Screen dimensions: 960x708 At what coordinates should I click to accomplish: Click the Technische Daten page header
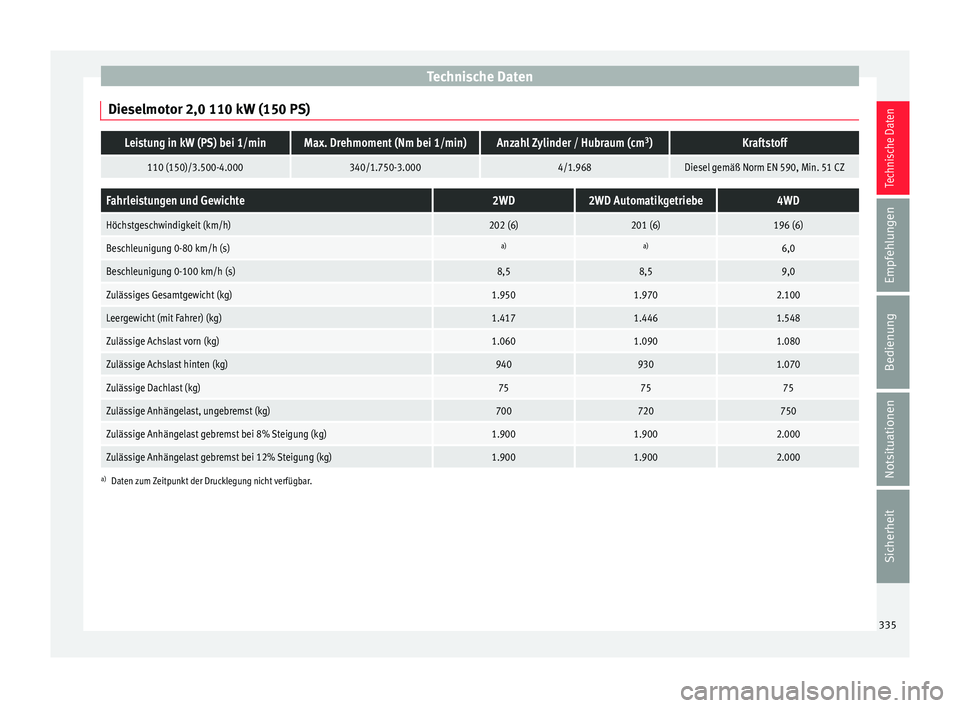(x=479, y=77)
